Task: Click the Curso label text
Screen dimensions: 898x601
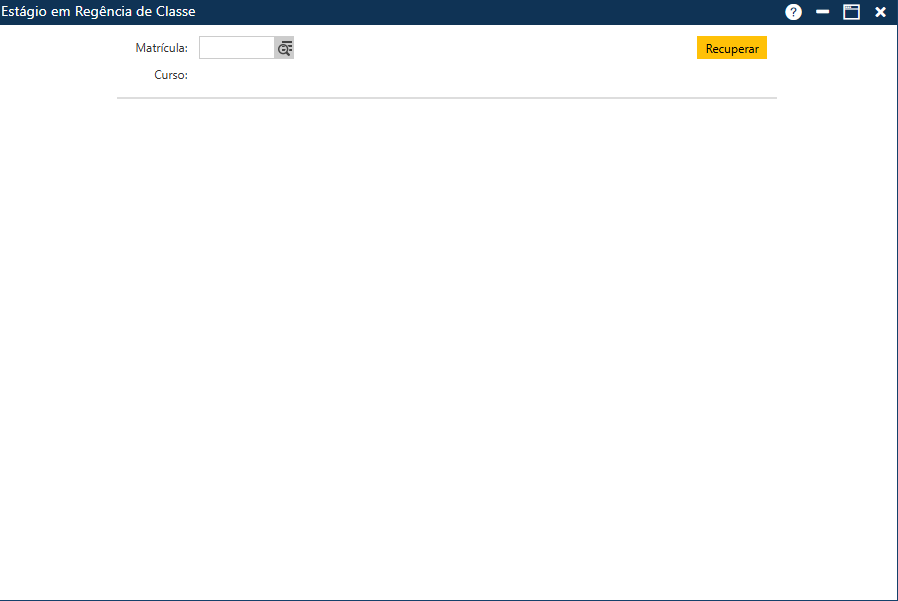Action: [170, 75]
